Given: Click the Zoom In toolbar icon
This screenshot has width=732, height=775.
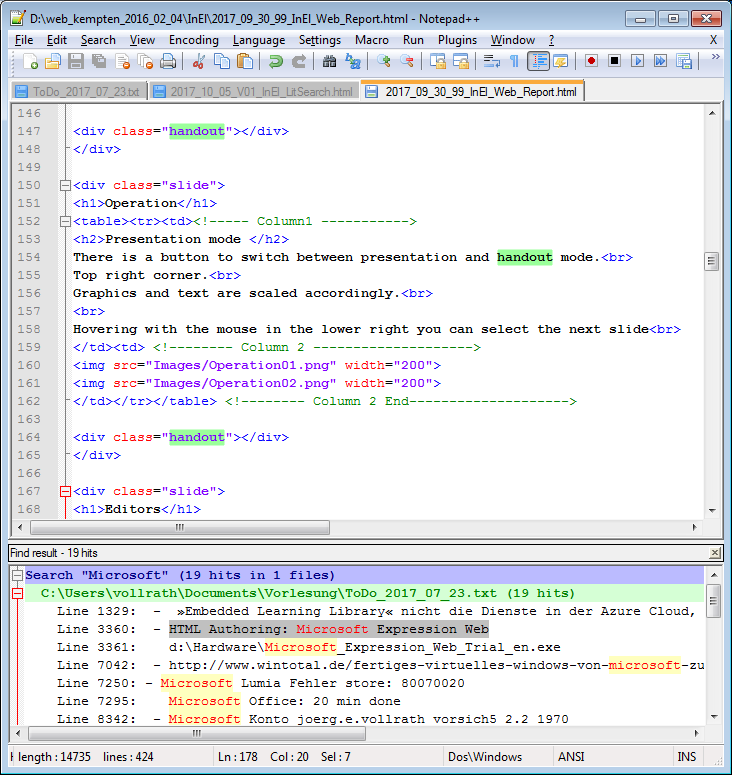Looking at the screenshot, I should (383, 62).
